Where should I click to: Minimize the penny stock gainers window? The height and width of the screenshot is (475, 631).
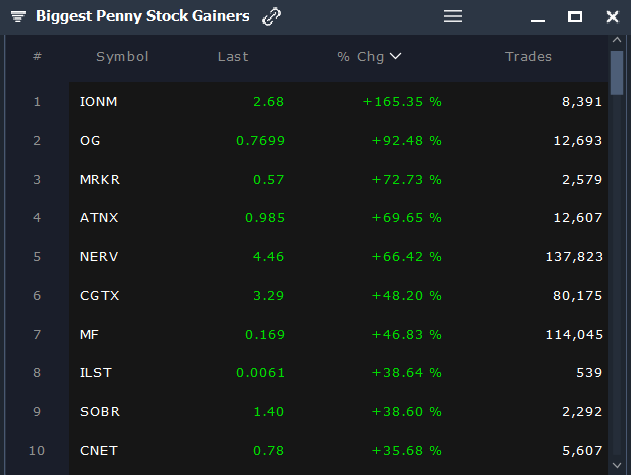click(x=538, y=20)
